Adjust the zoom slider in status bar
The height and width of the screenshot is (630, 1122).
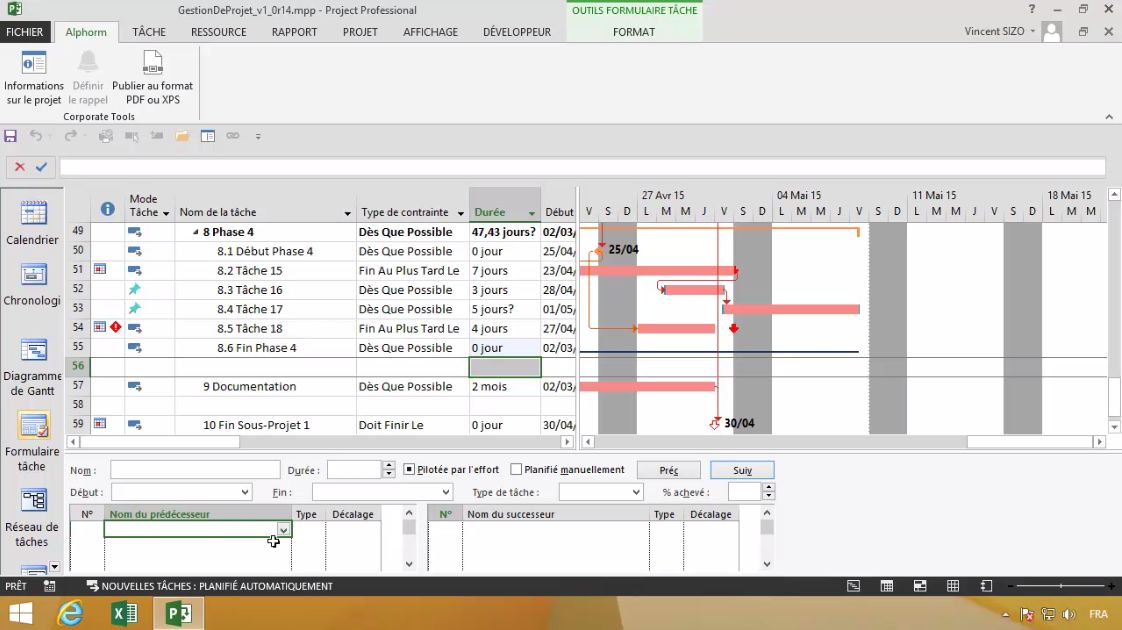coord(1063,586)
